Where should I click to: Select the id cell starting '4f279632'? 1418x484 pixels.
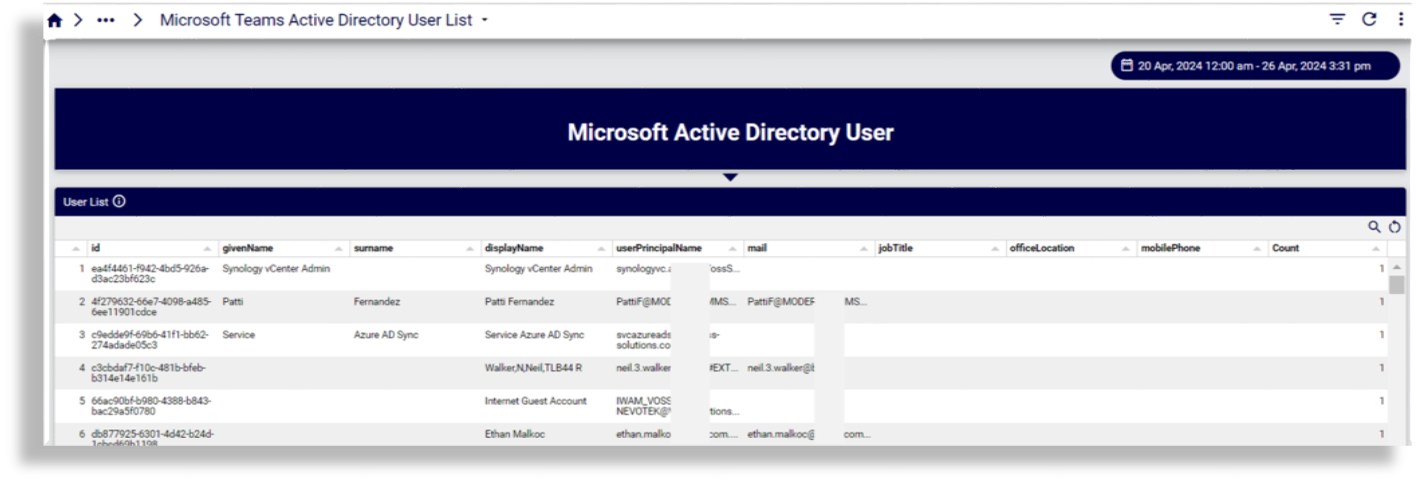point(150,307)
